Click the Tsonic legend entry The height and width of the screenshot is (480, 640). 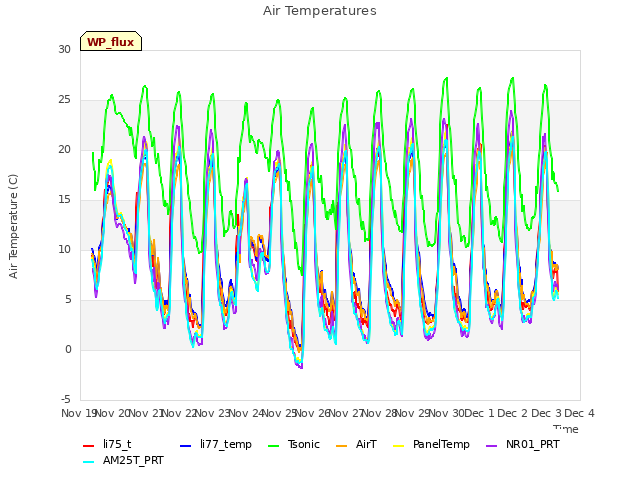[x=293, y=444]
